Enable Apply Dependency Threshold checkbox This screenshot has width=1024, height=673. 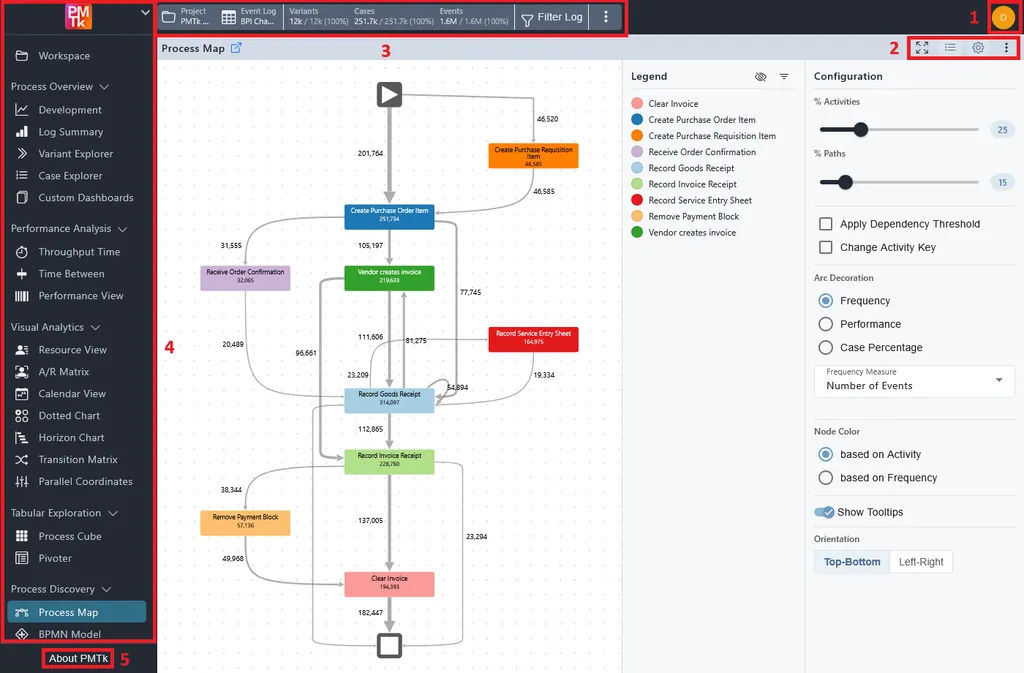[825, 224]
